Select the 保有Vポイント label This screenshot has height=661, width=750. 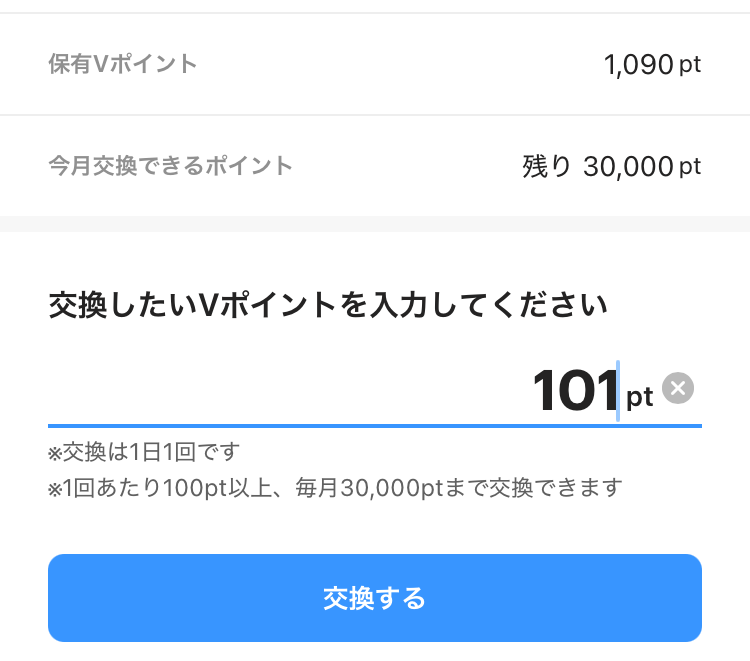point(123,65)
